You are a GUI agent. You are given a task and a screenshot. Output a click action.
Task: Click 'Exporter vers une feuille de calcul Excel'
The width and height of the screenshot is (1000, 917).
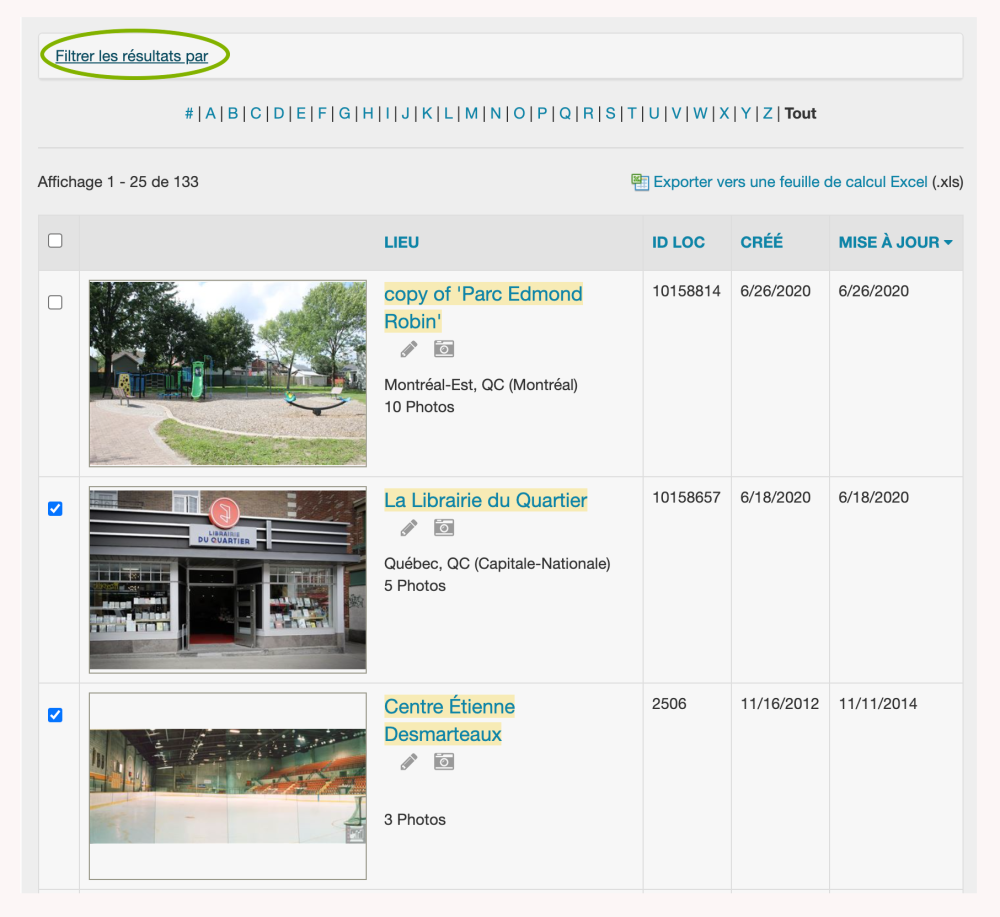point(790,182)
